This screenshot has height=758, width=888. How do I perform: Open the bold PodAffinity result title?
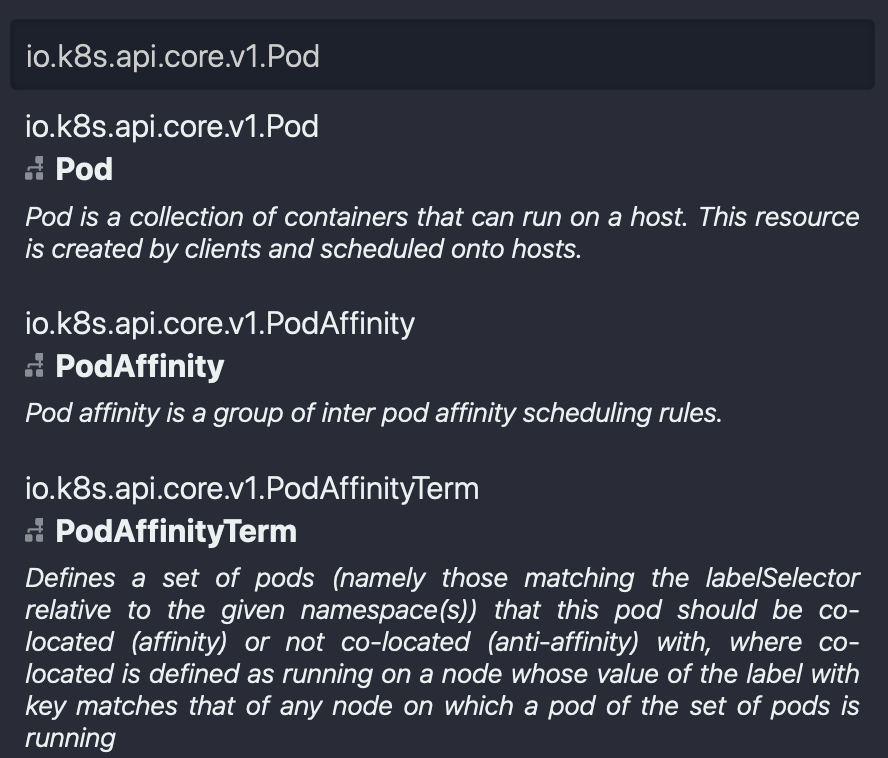tap(140, 366)
